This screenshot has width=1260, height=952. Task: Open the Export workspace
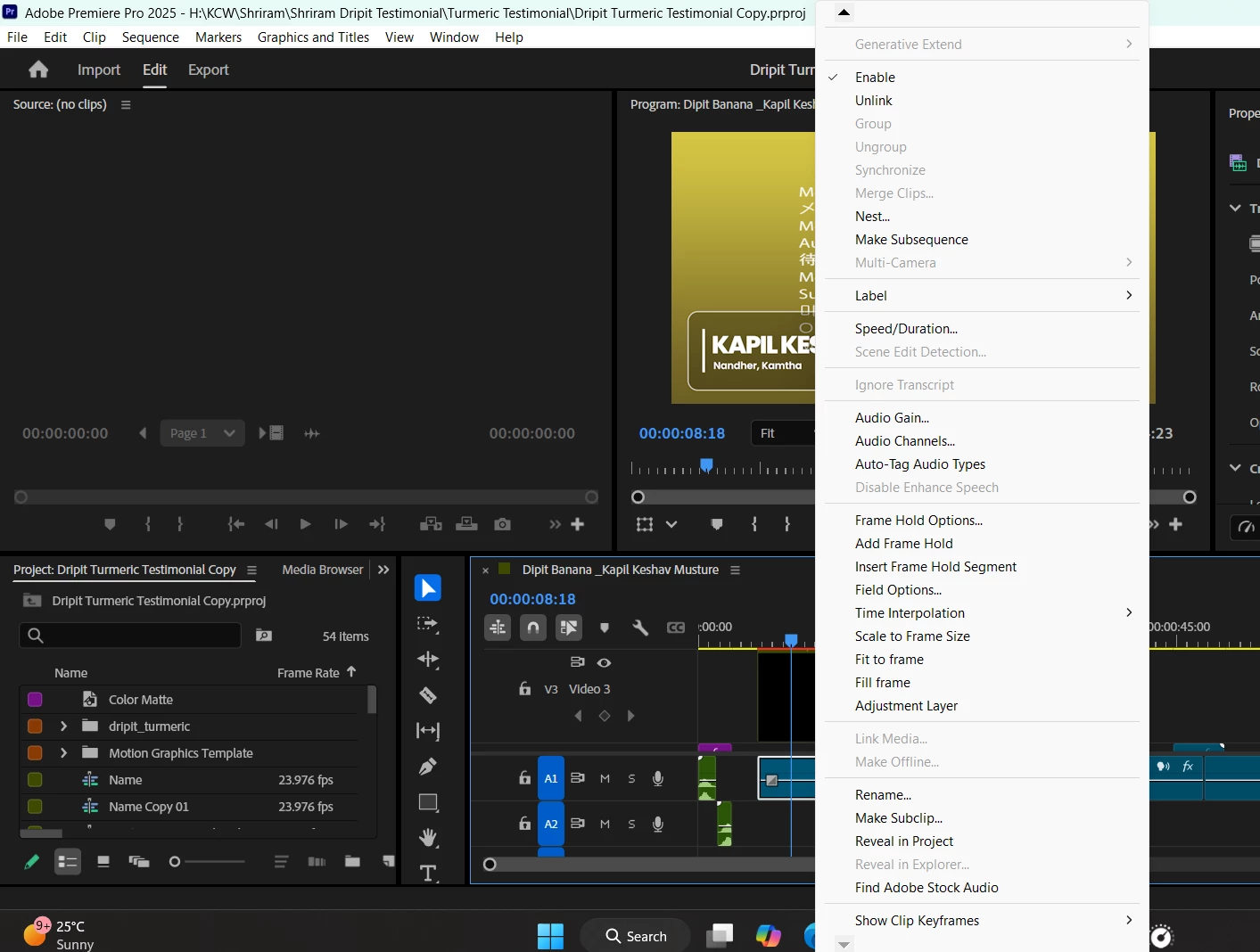(209, 70)
